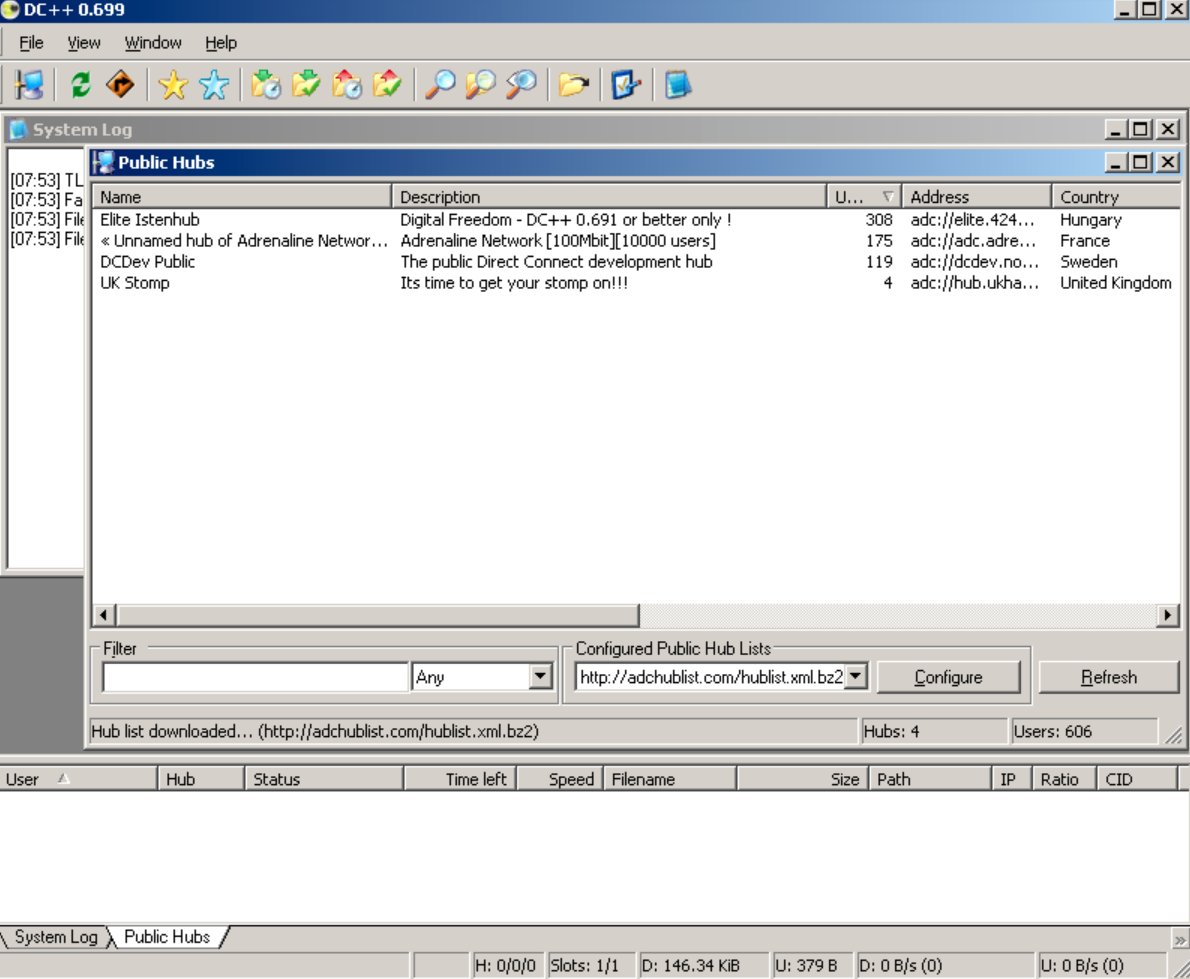Sort hubs by the Country column header
The image size is (1190, 979).
click(1116, 197)
